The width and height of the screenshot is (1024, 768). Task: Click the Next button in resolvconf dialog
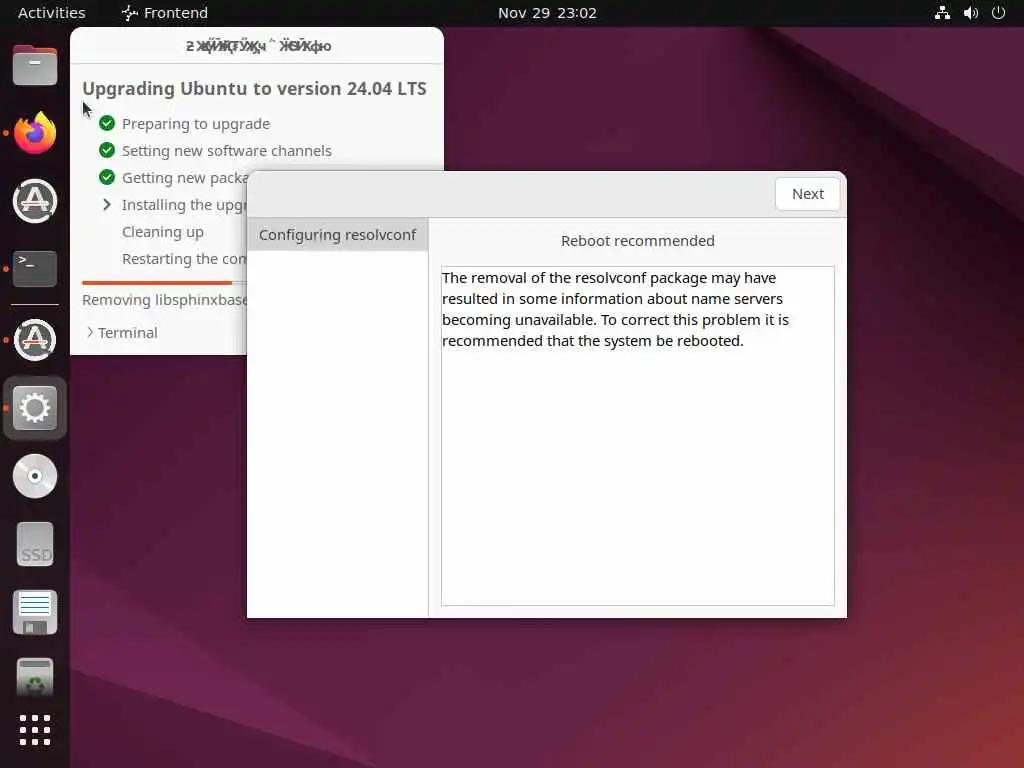tap(807, 194)
